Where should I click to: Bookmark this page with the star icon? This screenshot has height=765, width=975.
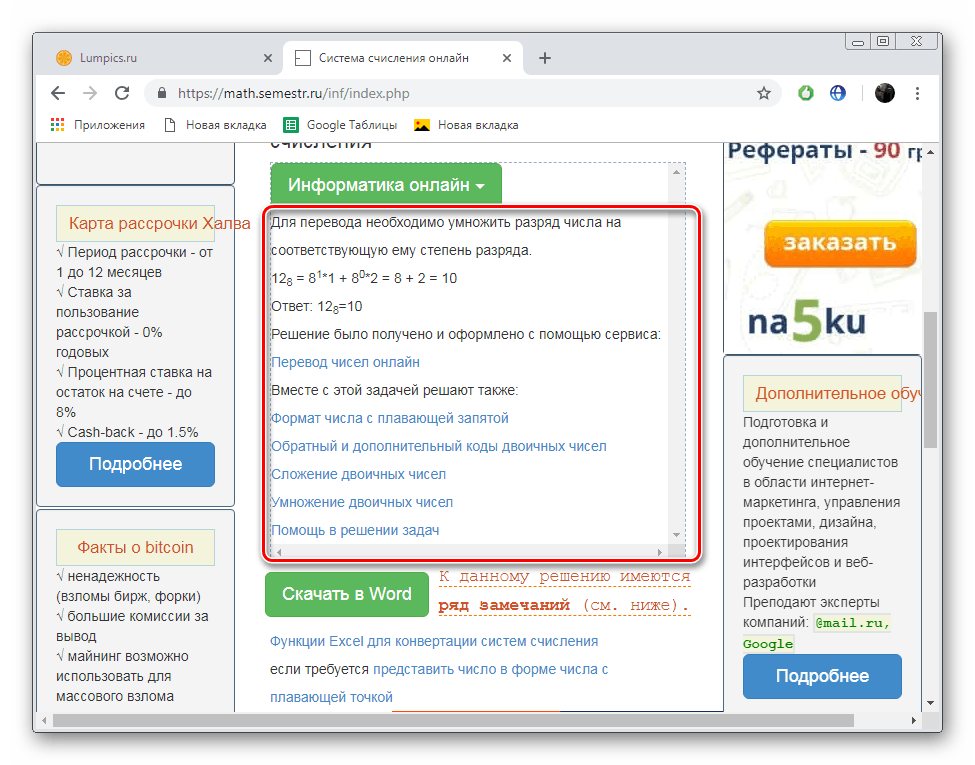coord(764,93)
